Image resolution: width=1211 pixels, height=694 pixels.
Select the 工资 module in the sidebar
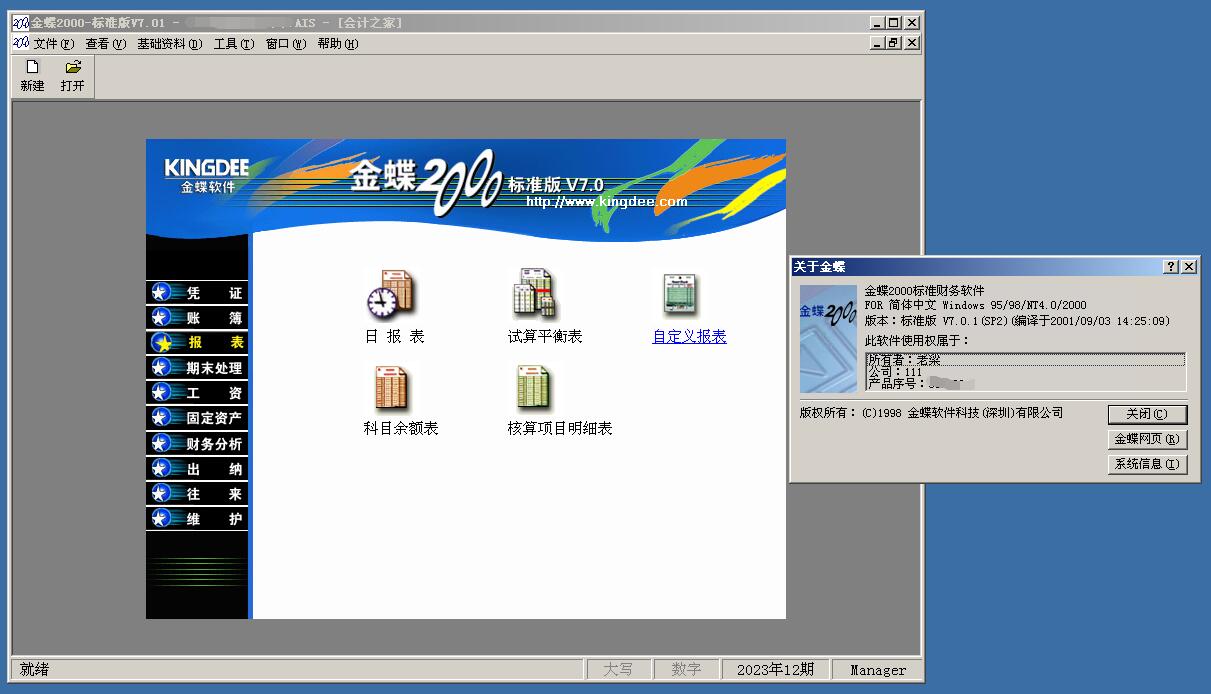pyautogui.click(x=197, y=393)
